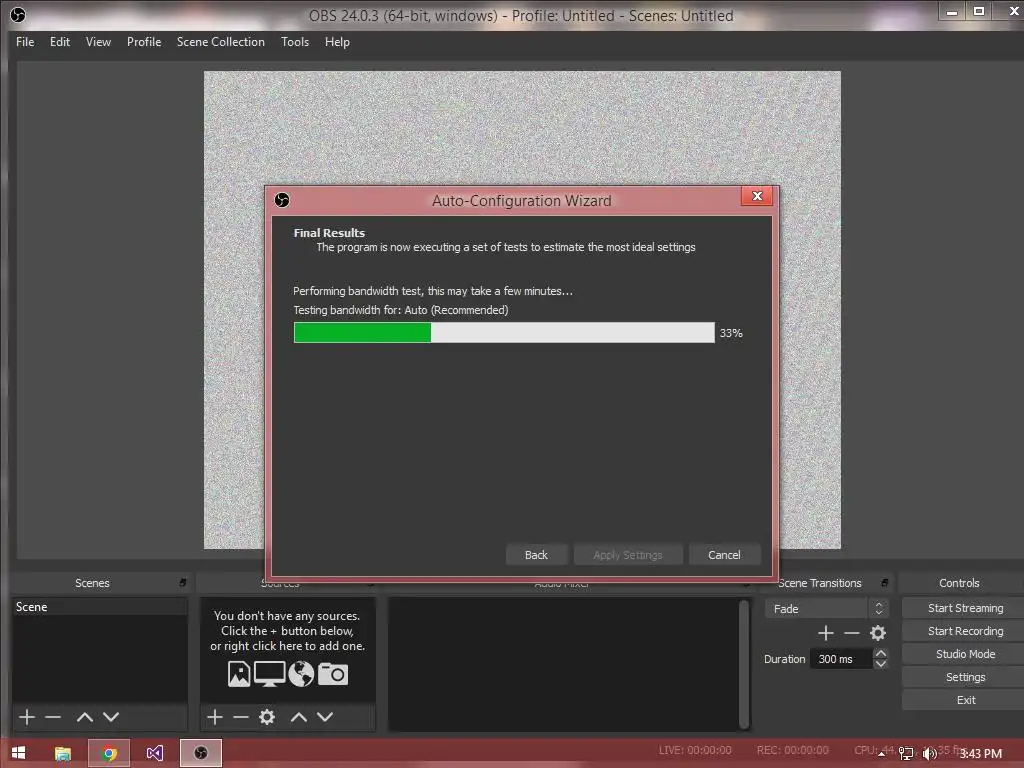
Task: Click the volume icon in the system tray
Action: pyautogui.click(x=929, y=754)
